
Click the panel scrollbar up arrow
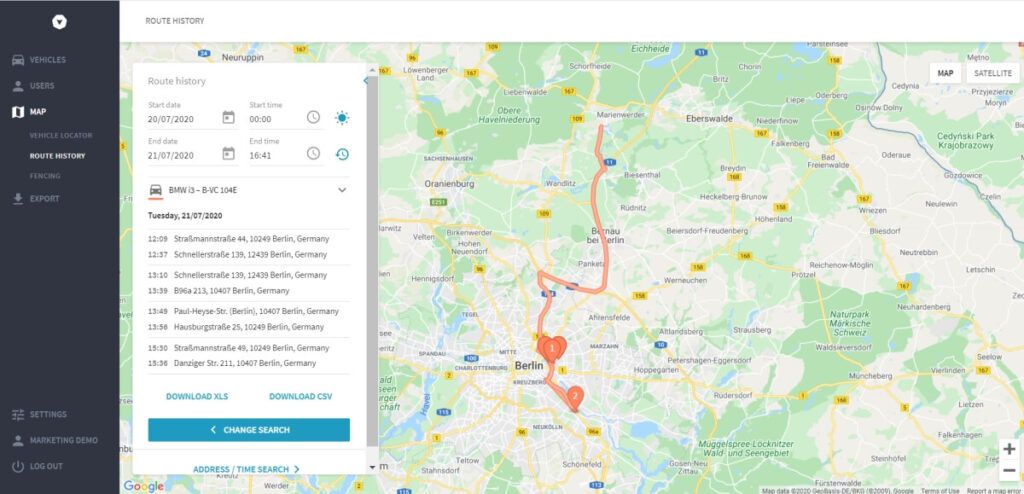tap(372, 69)
